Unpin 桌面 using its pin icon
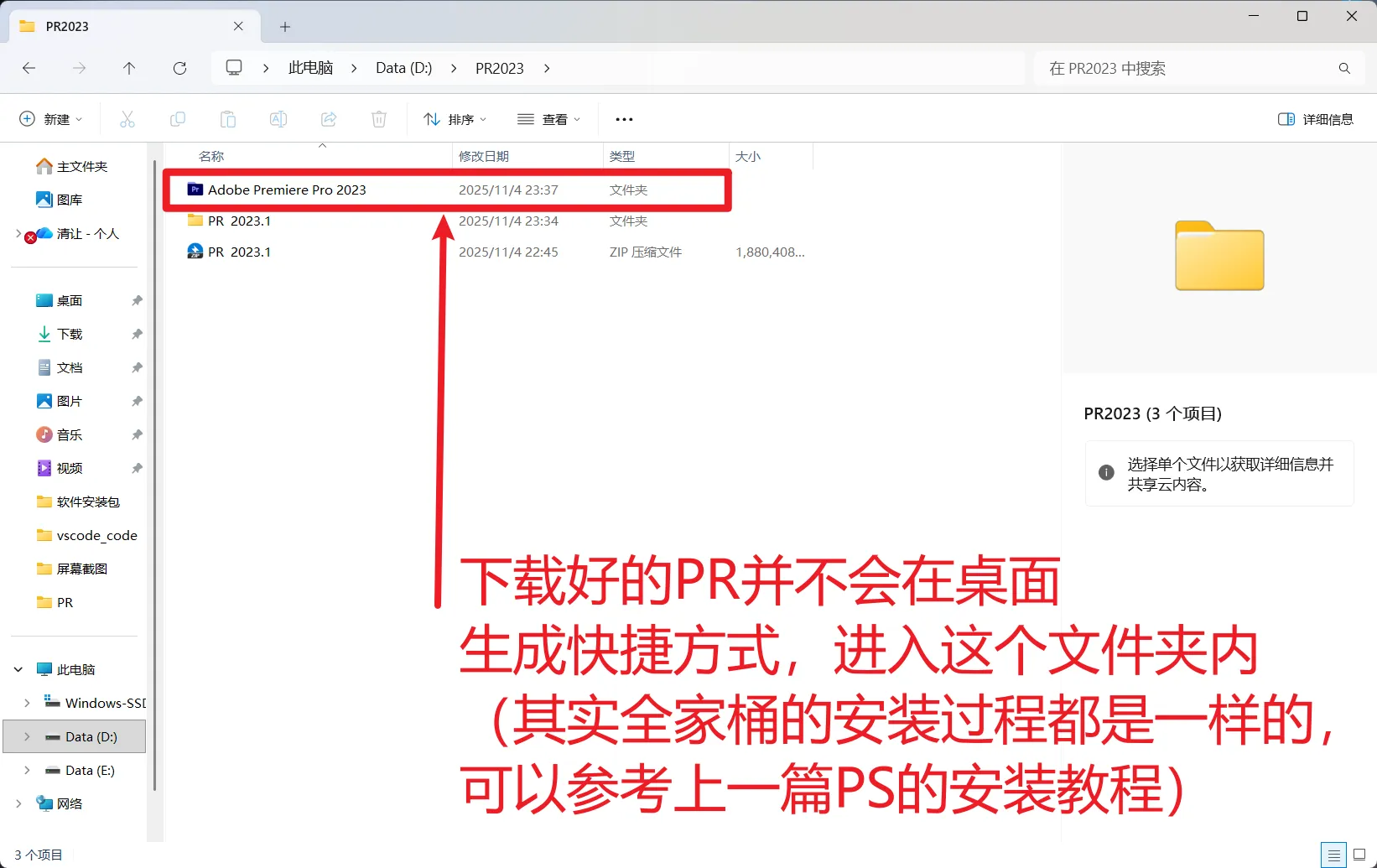 pyautogui.click(x=137, y=300)
